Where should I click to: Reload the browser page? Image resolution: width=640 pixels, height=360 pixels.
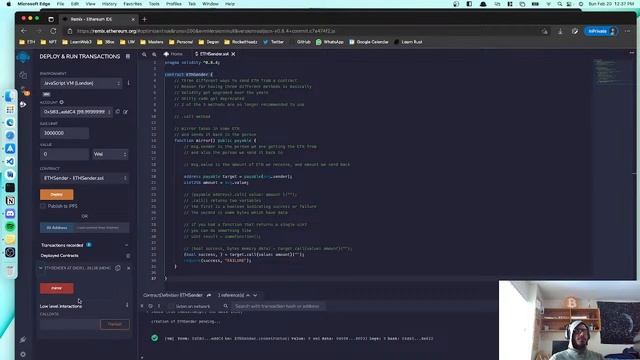pyautogui.click(x=53, y=31)
